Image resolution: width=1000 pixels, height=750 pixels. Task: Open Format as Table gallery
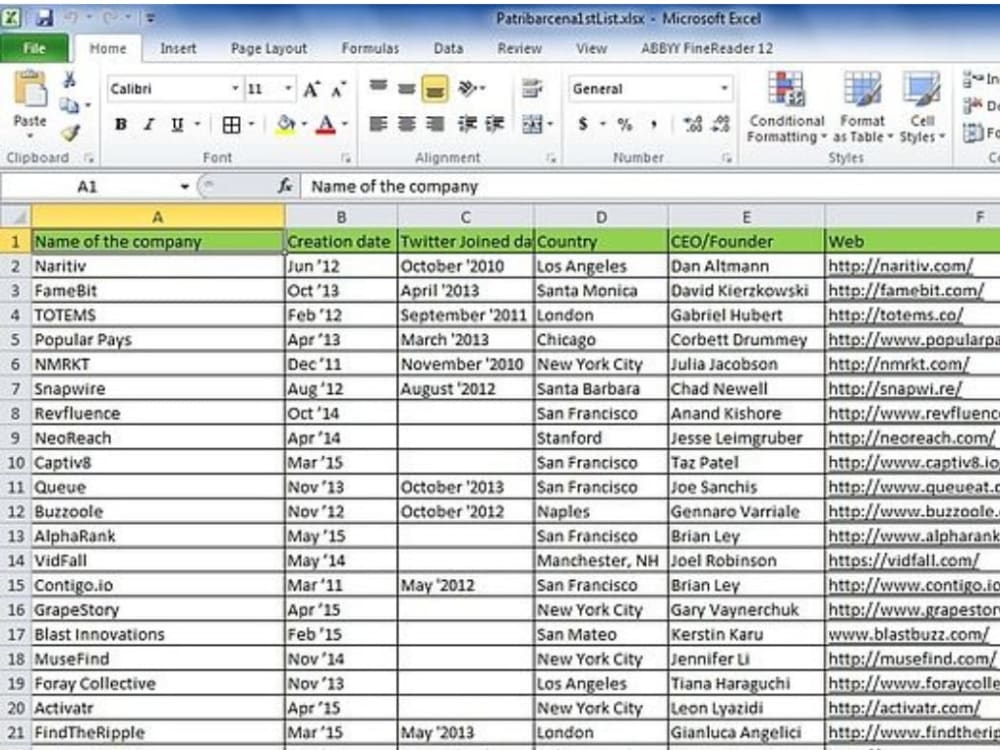point(862,107)
